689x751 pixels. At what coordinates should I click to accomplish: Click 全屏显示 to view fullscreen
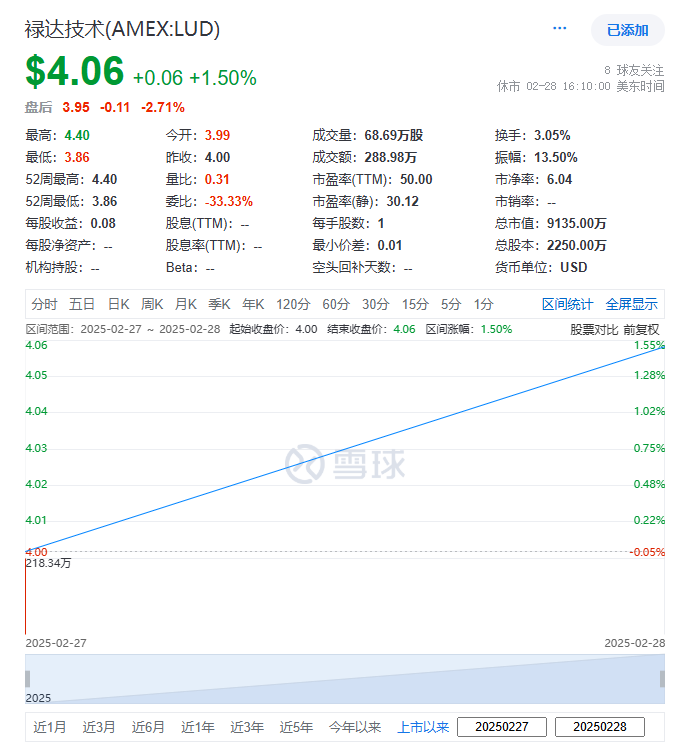tap(632, 304)
